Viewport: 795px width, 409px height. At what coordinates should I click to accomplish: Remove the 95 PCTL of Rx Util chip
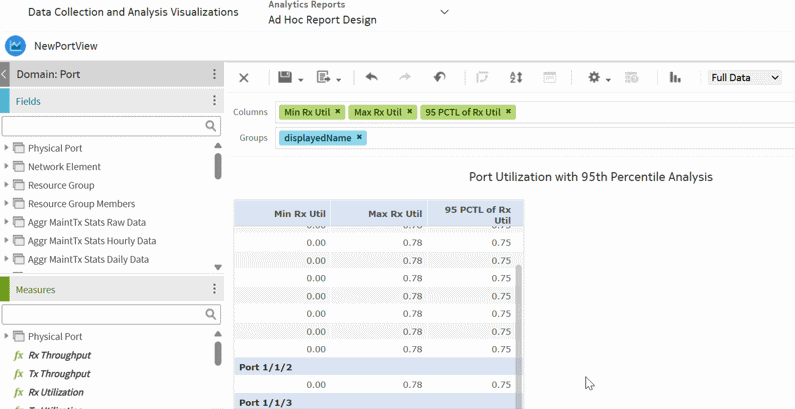508,111
